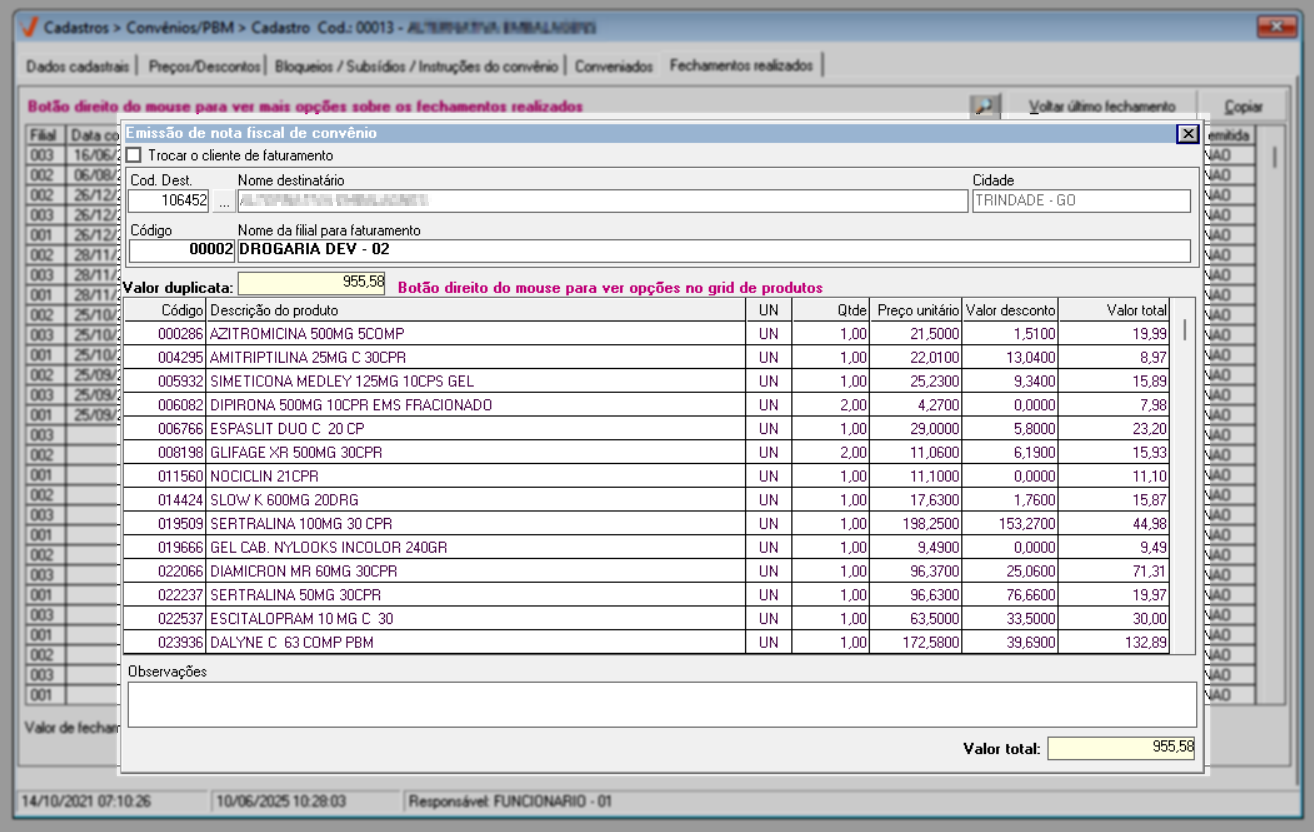The width and height of the screenshot is (1314, 832).
Task: Select row GLIFAGE XR 500MG 30CPR
Action: click(x=647, y=452)
